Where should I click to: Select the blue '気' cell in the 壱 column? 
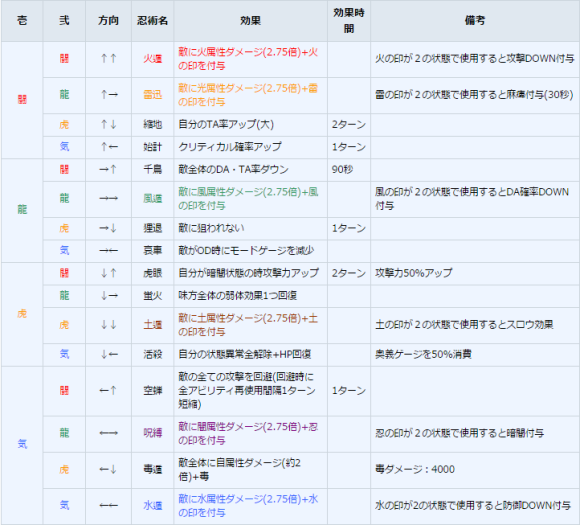(22, 444)
